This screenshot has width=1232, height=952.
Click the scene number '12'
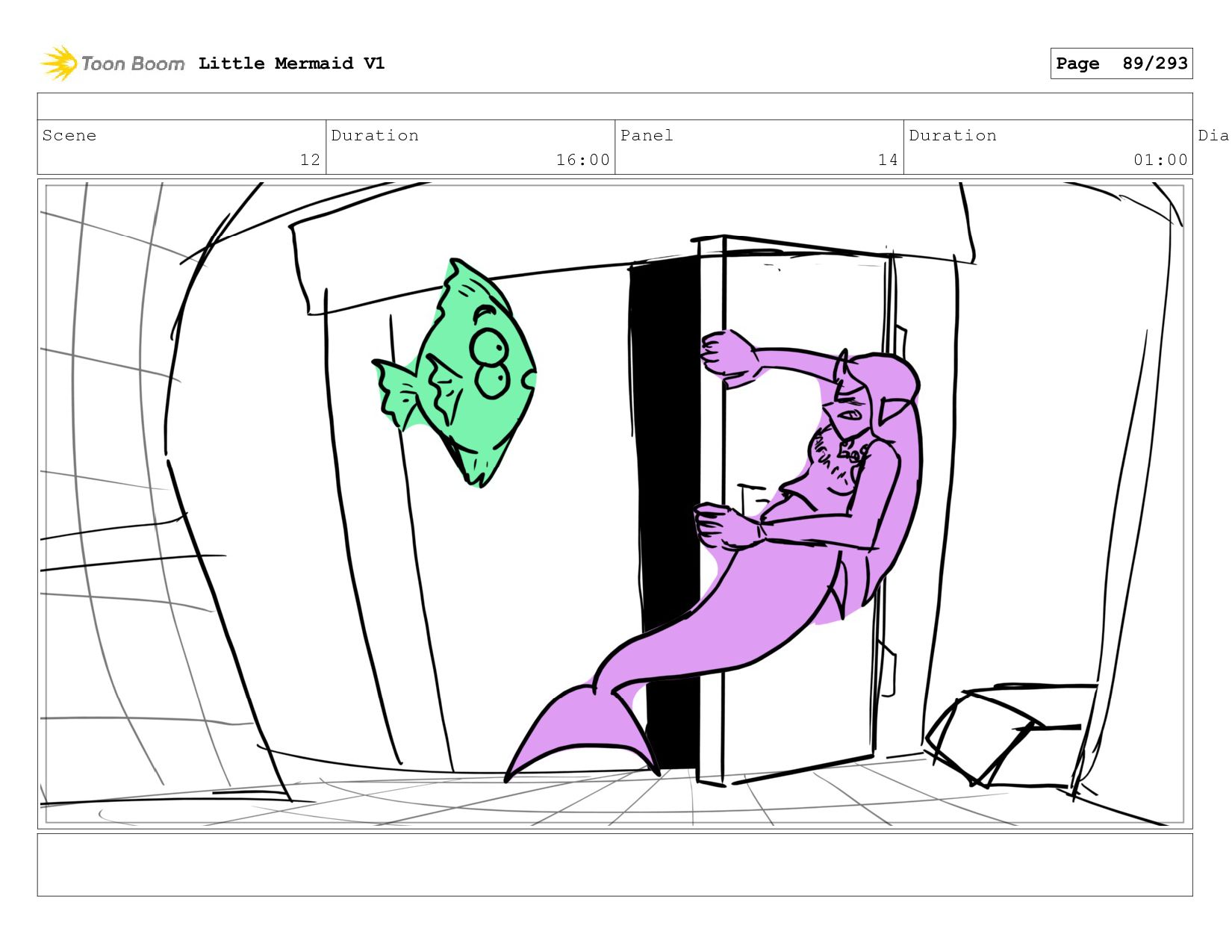(x=310, y=160)
